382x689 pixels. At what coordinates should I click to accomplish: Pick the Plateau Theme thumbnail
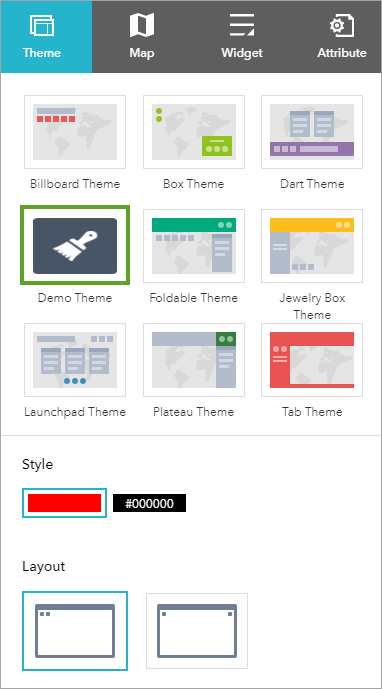pyautogui.click(x=194, y=360)
